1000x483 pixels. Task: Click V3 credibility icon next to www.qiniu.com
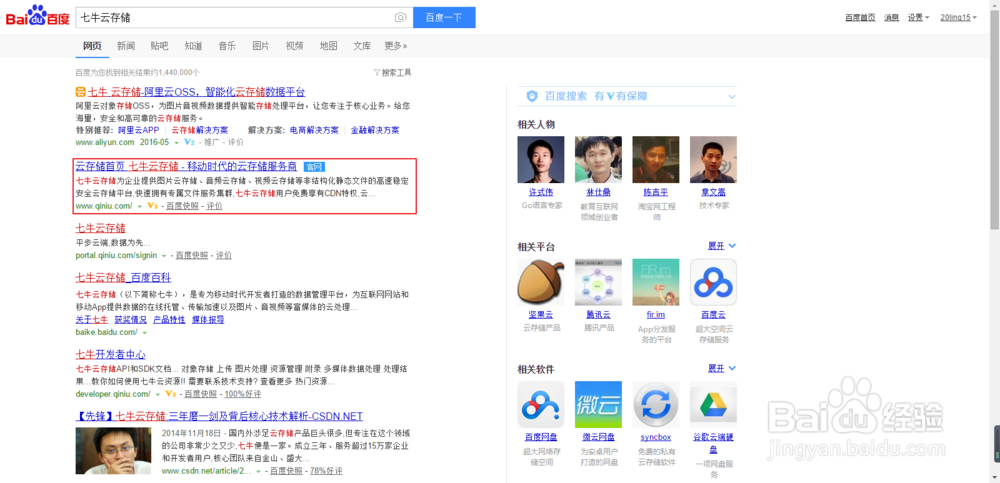[152, 205]
